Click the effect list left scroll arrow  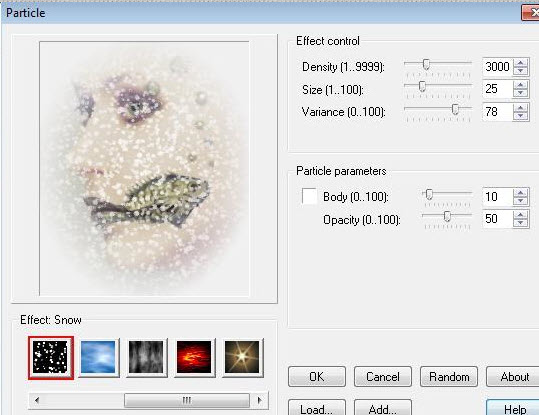pos(37,400)
